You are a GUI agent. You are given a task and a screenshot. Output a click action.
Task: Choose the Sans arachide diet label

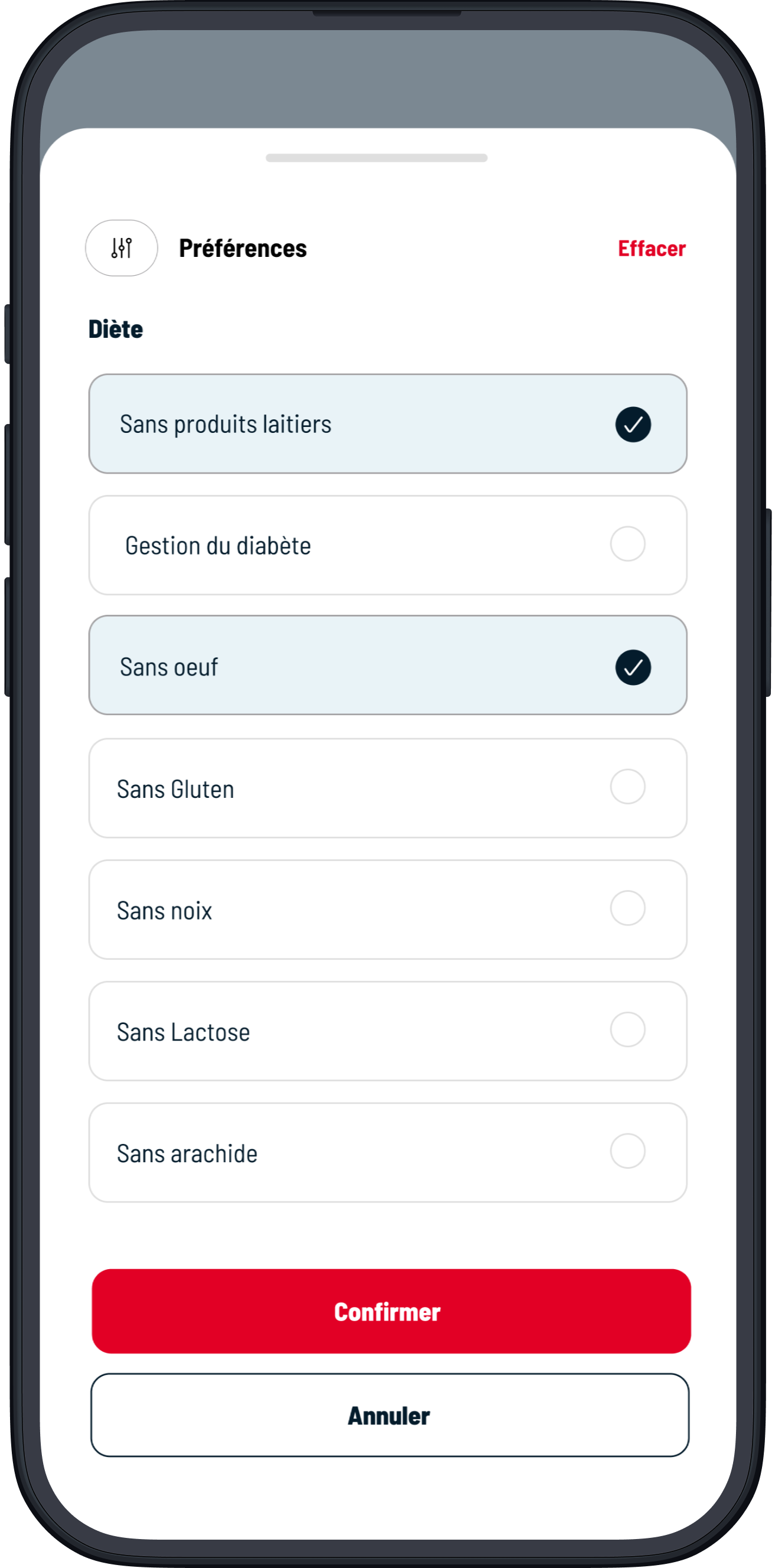pyautogui.click(x=187, y=1154)
